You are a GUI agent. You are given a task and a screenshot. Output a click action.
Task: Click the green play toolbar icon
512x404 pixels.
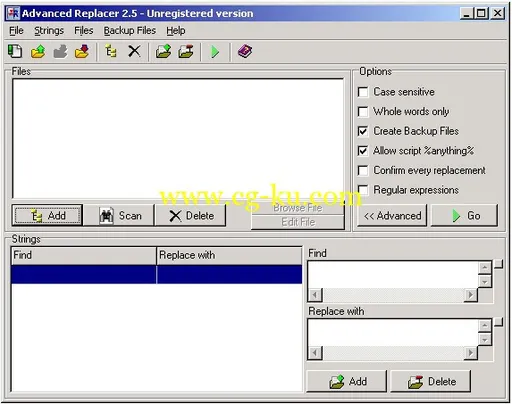click(215, 52)
